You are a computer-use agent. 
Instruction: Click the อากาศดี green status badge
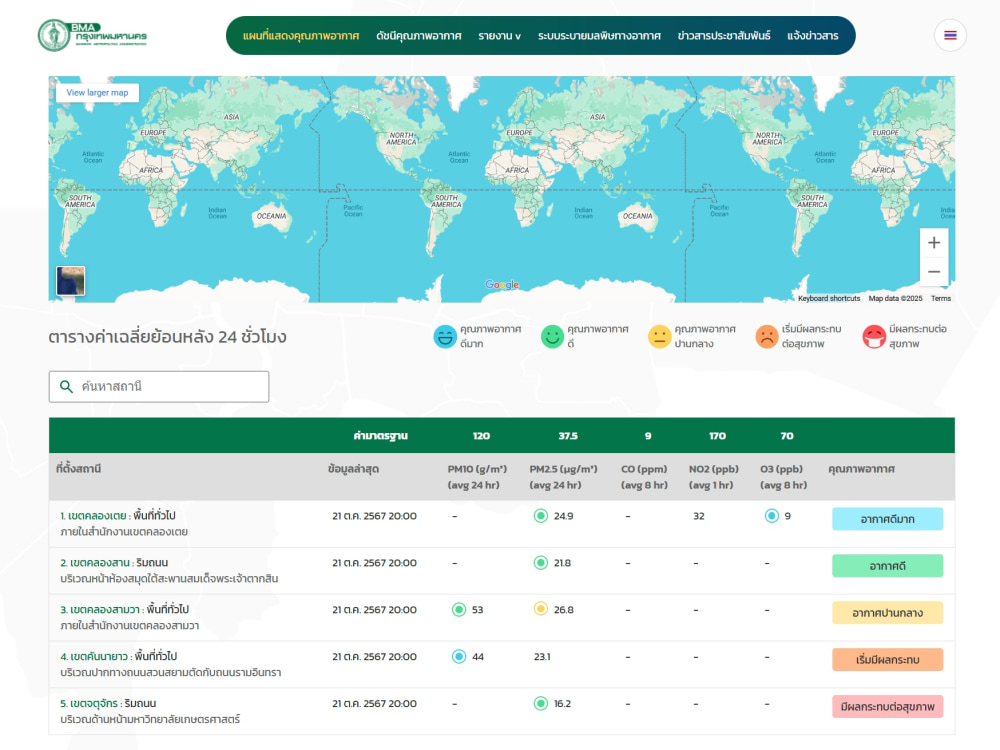point(887,566)
